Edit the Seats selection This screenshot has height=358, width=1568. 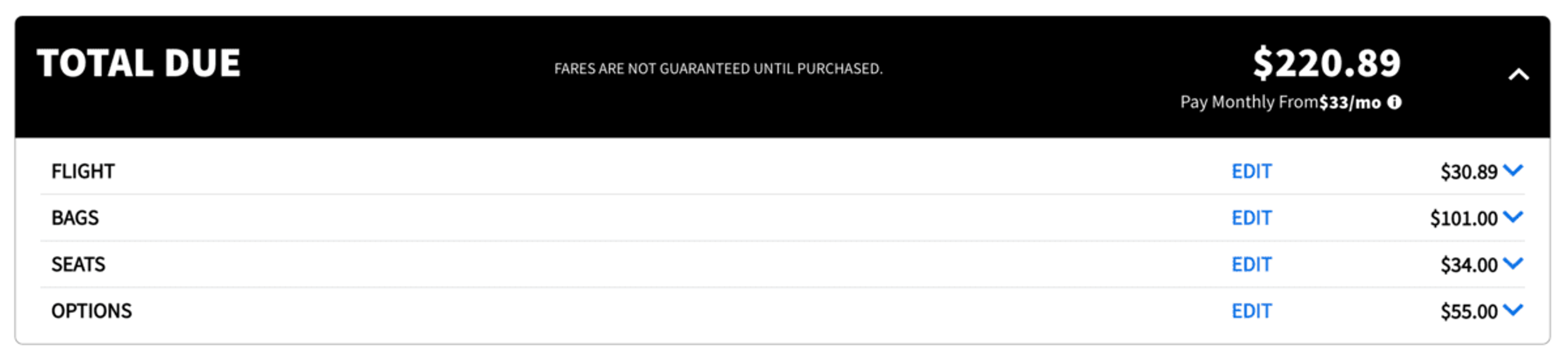click(1252, 265)
